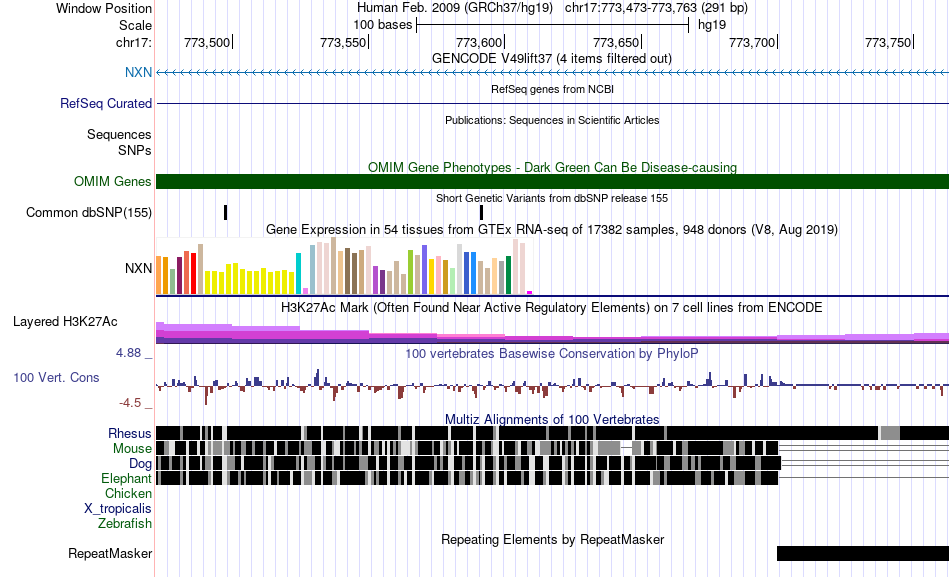Click the X_tropicalis alignment label
The height and width of the screenshot is (577, 950).
118,509
